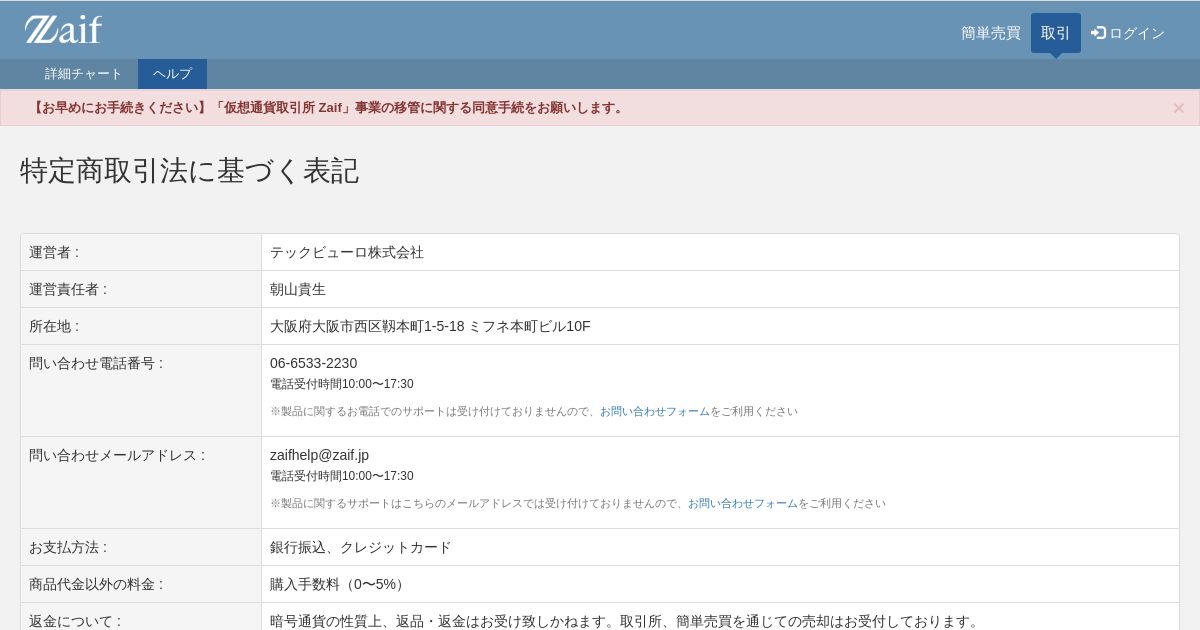This screenshot has height=630, width=1200.
Task: Select payment methods 銀行振込、クレジットカード
Action: pyautogui.click(x=361, y=547)
